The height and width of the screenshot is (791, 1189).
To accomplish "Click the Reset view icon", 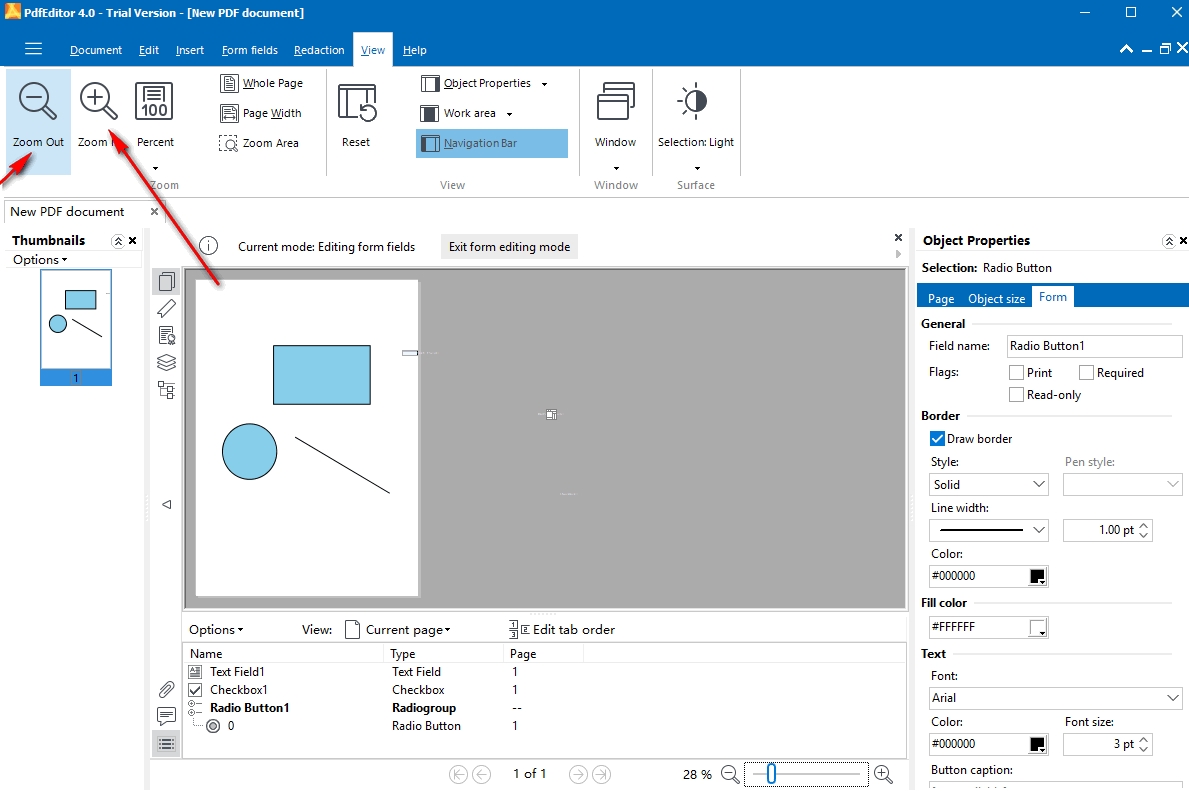I will (x=356, y=104).
